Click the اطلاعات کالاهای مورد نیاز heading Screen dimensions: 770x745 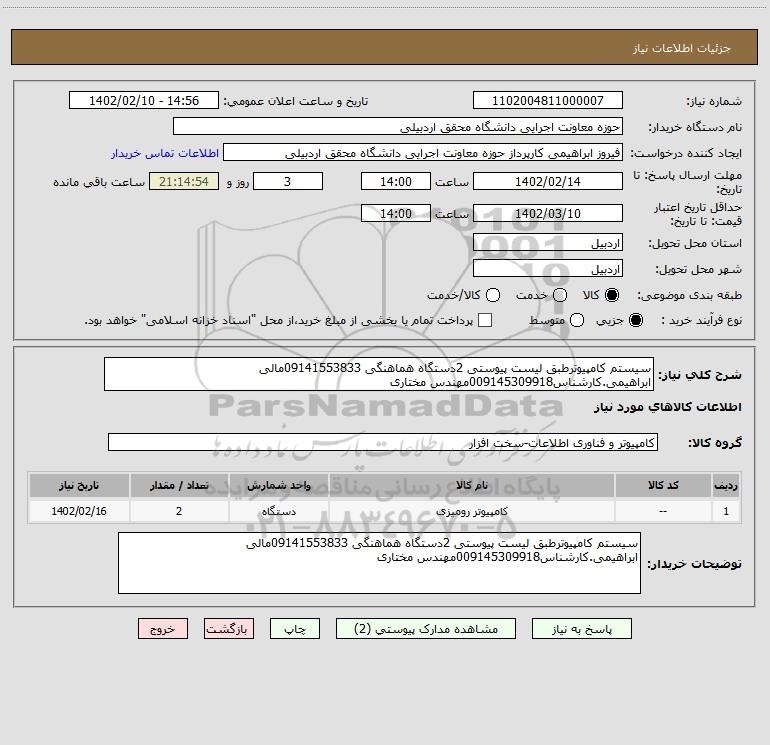coord(667,407)
